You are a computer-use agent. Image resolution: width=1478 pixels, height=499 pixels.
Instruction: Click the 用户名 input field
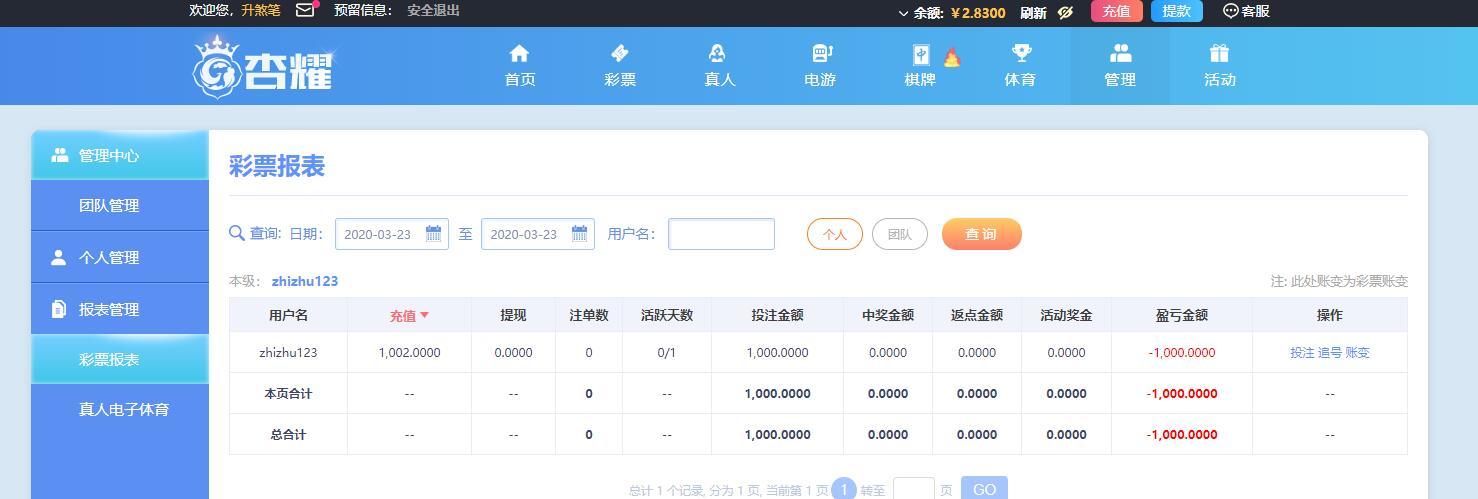click(721, 234)
